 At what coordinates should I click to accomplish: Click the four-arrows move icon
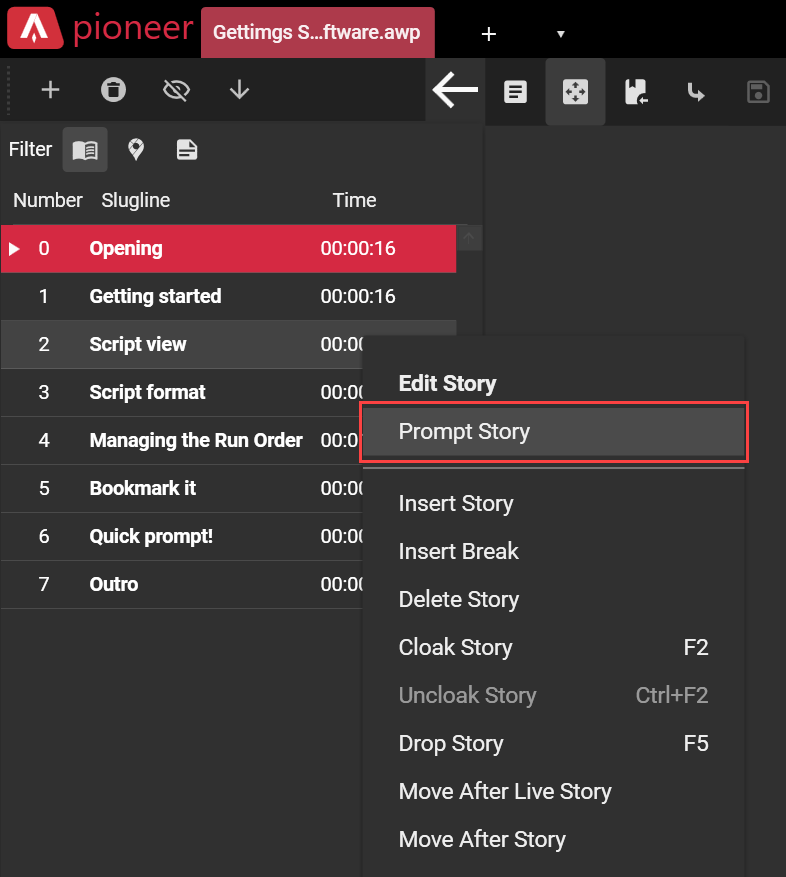(575, 92)
